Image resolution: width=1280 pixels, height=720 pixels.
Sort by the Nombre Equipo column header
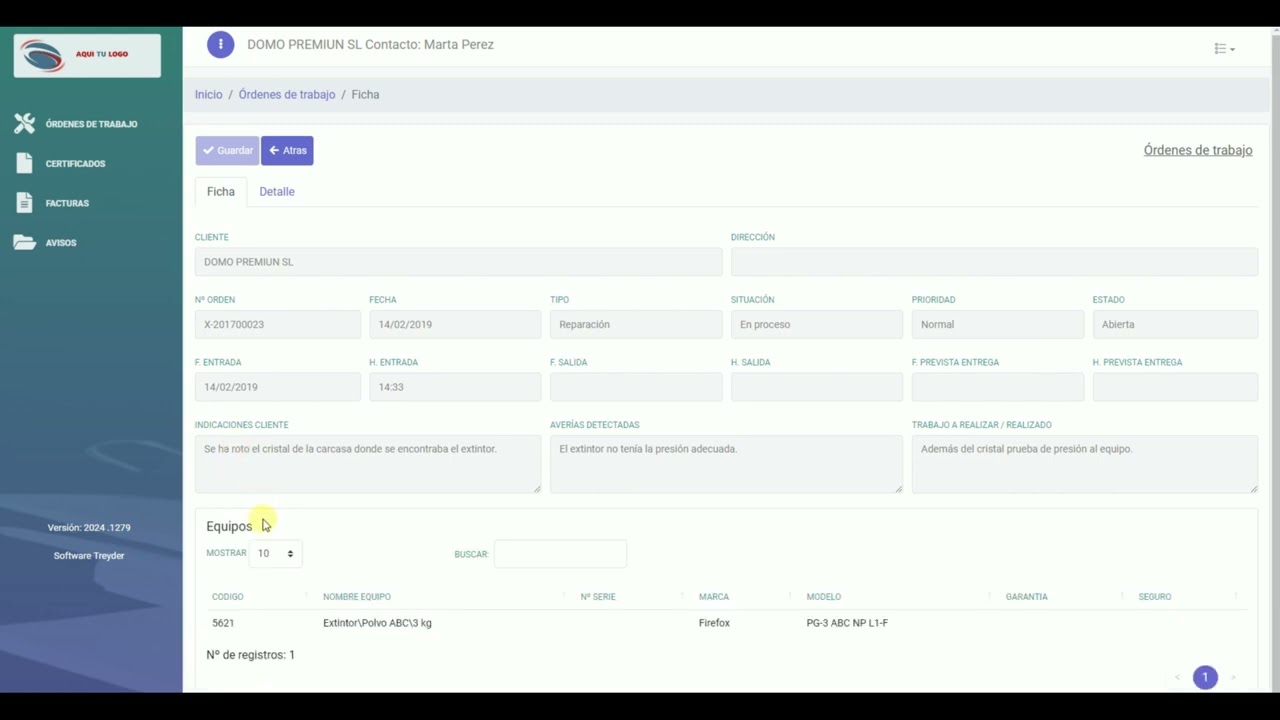(x=357, y=597)
